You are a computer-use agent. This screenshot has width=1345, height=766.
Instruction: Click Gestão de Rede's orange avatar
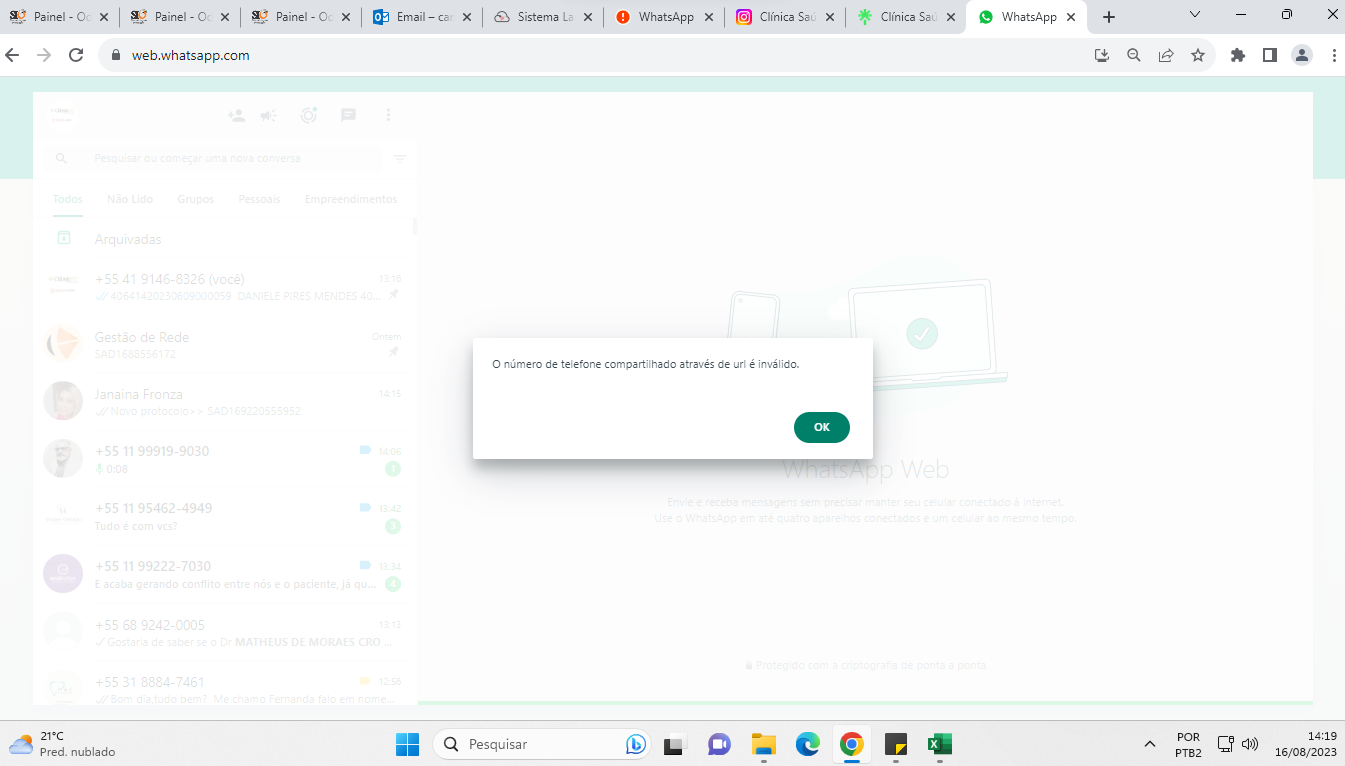coord(63,344)
